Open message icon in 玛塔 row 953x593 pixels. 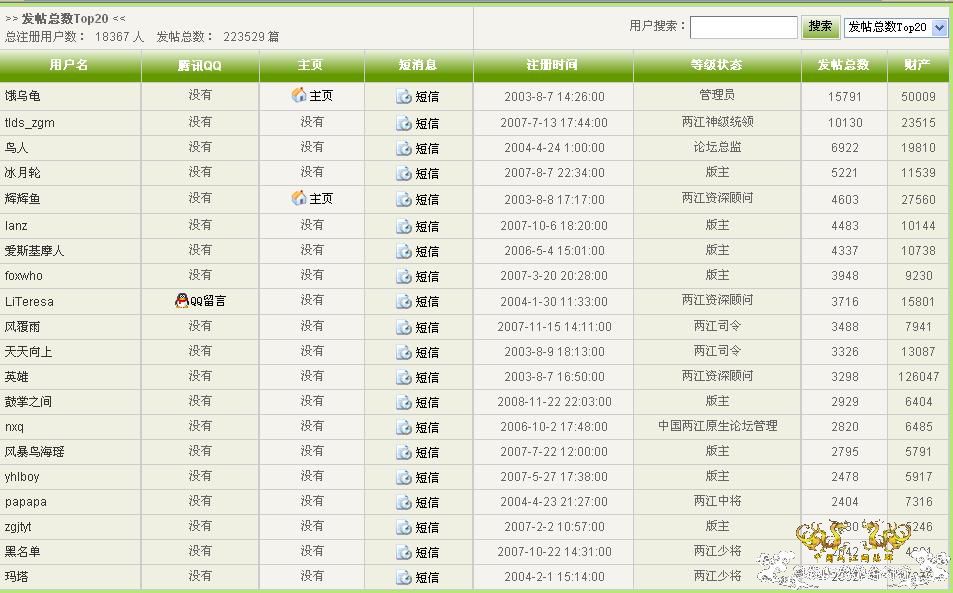click(404, 577)
